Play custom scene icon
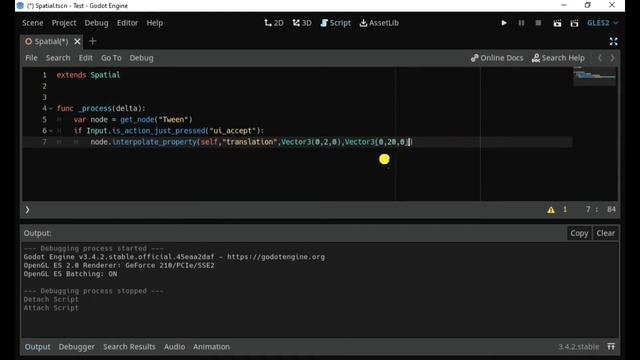This screenshot has height=360, width=640. pos(574,23)
